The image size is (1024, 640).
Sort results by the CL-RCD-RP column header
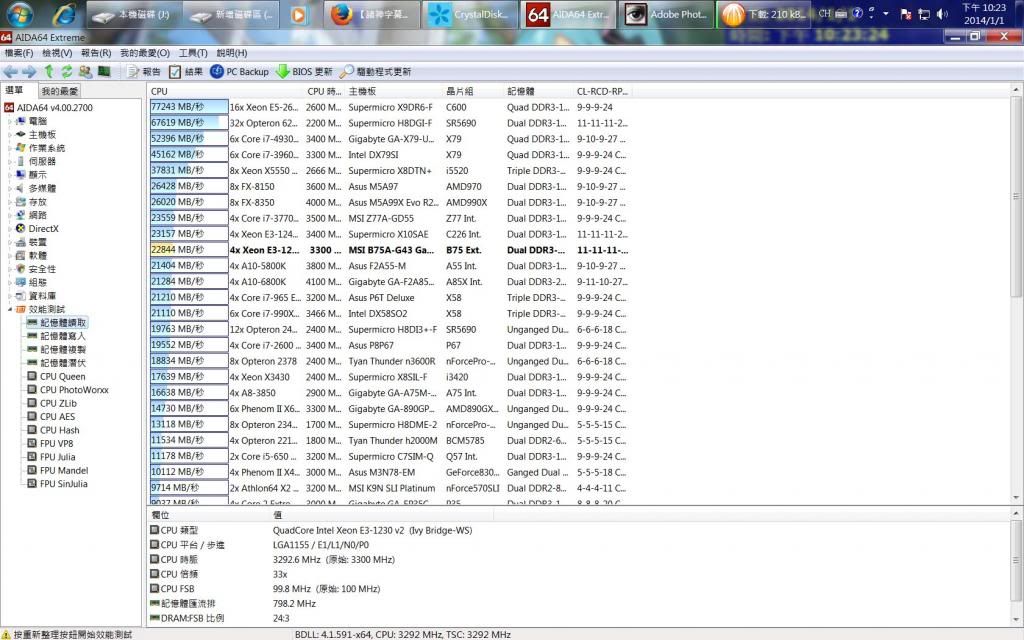pos(601,91)
